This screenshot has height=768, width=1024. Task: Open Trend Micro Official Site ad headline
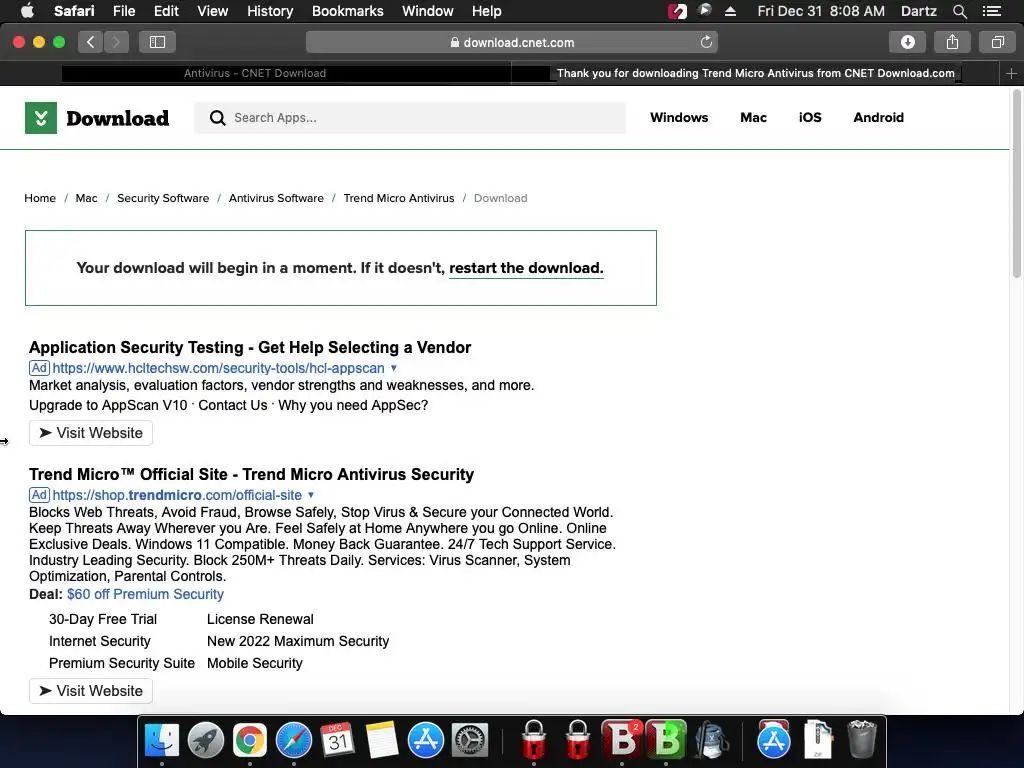click(x=251, y=474)
